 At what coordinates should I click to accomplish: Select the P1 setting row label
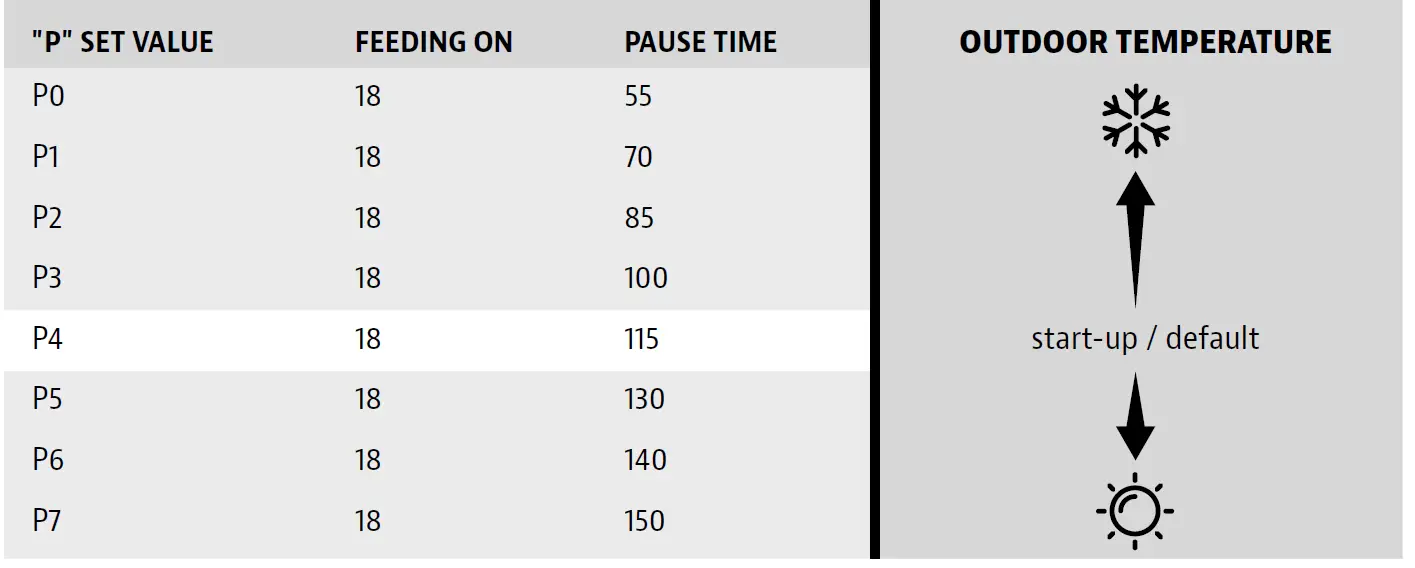[x=46, y=157]
